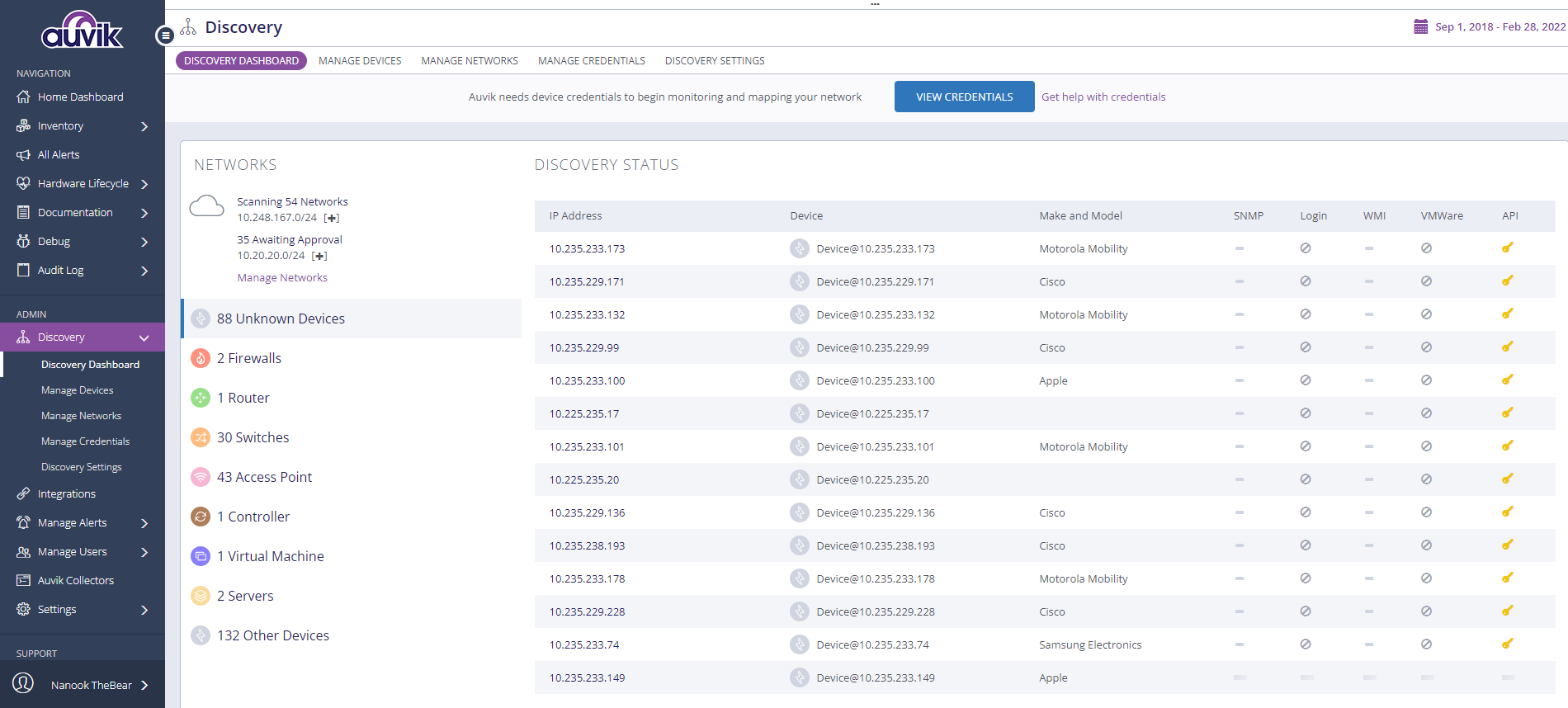
Task: Click IP address 10.235.233.74 in the table
Action: click(x=584, y=644)
